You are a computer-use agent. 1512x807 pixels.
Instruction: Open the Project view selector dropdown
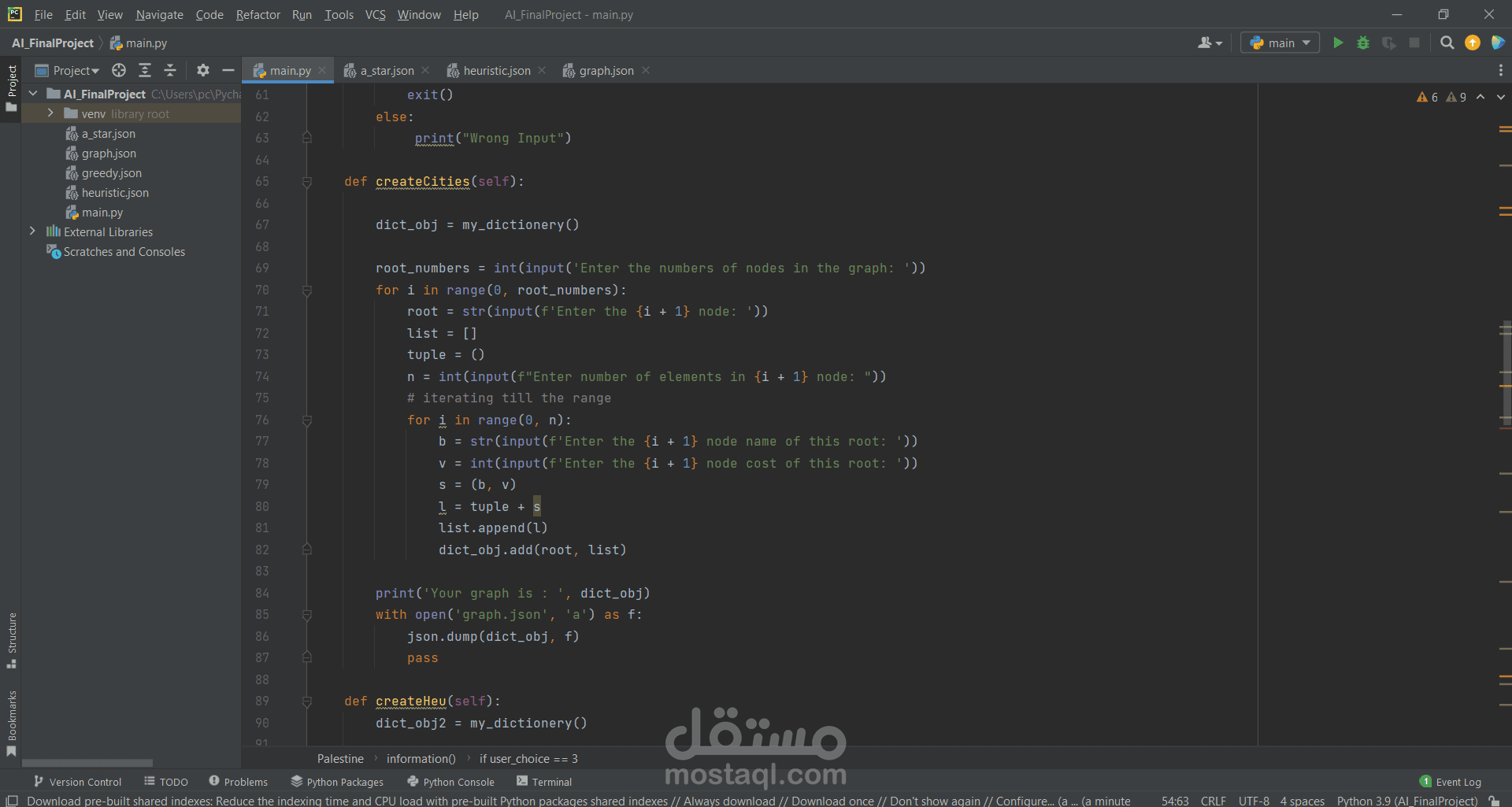[68, 70]
